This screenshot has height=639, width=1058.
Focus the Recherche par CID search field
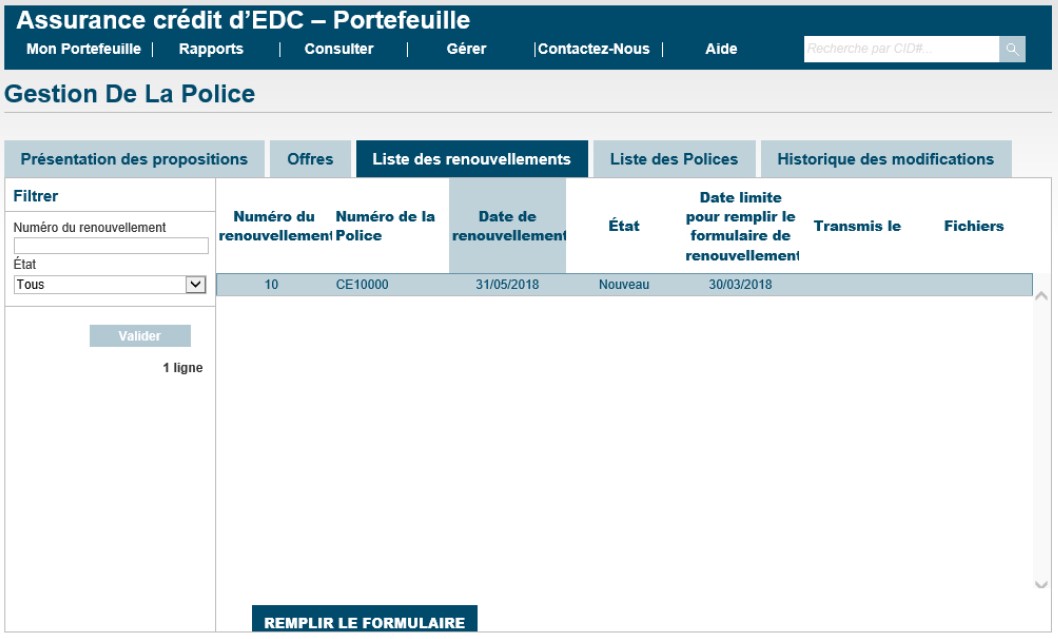(901, 49)
